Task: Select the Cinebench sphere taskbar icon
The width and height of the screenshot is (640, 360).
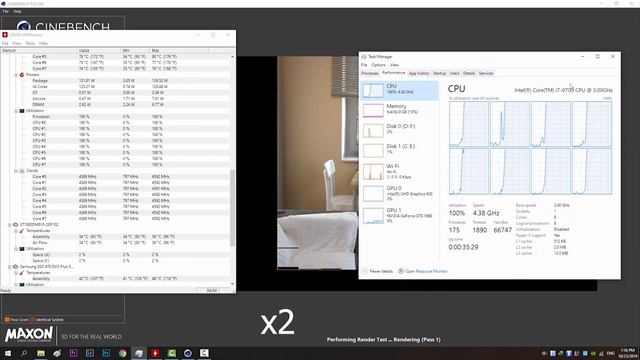Action: tap(188, 353)
